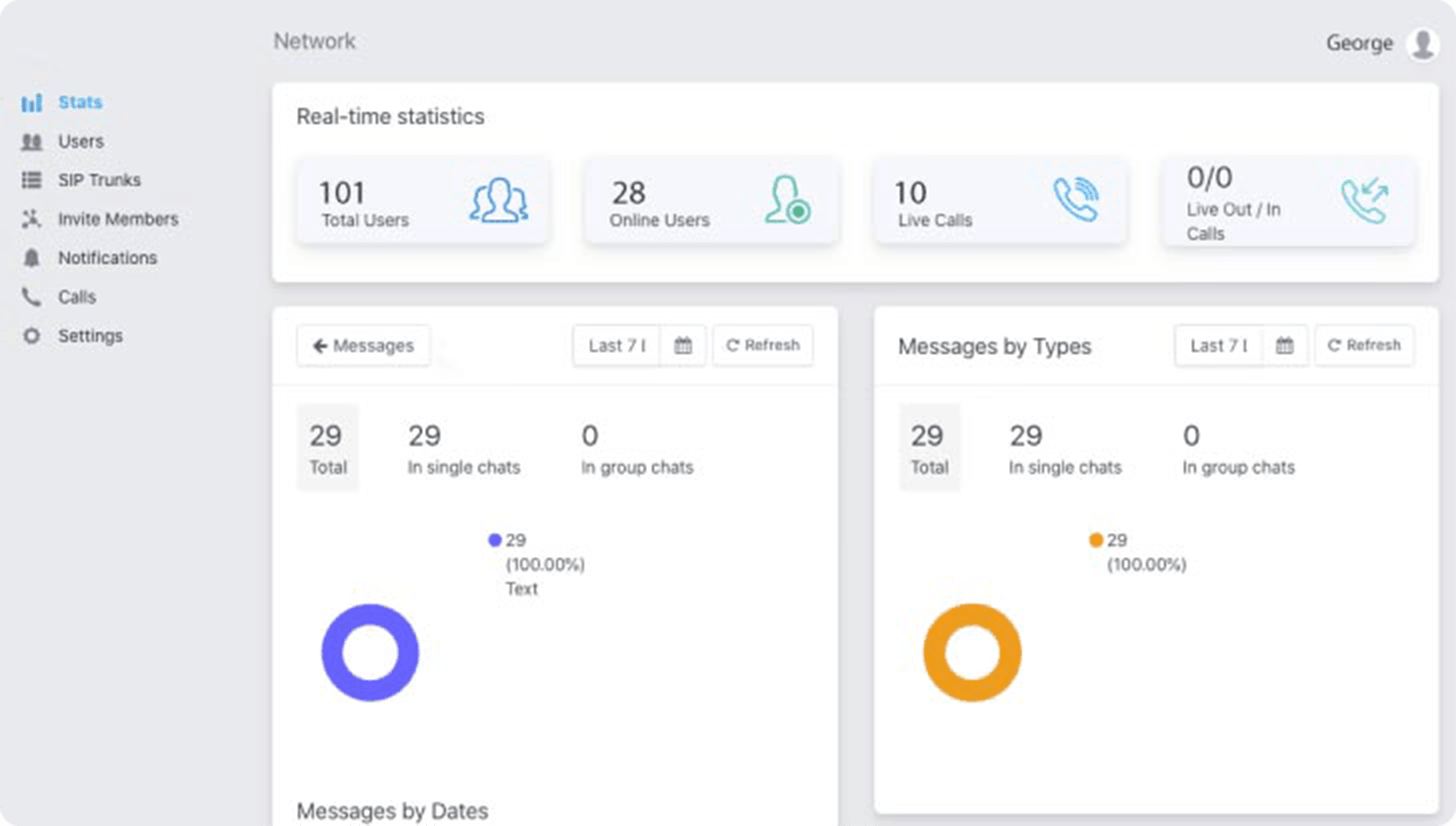This screenshot has height=826, width=1456.
Task: Open the SIP Trunks menu item
Action: (x=99, y=180)
